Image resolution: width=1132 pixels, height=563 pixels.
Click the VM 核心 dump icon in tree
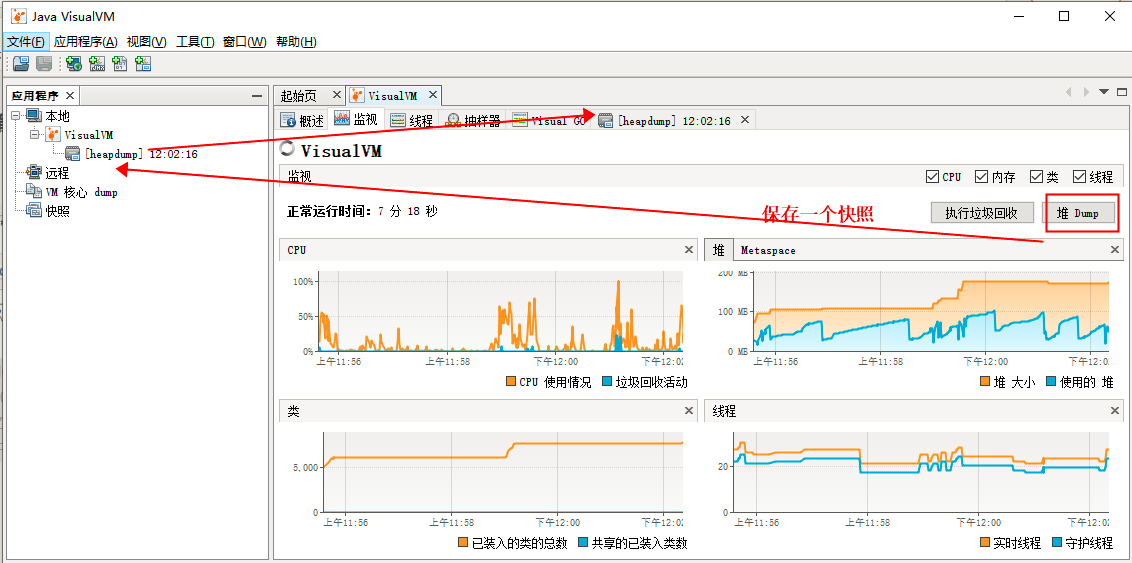34,191
